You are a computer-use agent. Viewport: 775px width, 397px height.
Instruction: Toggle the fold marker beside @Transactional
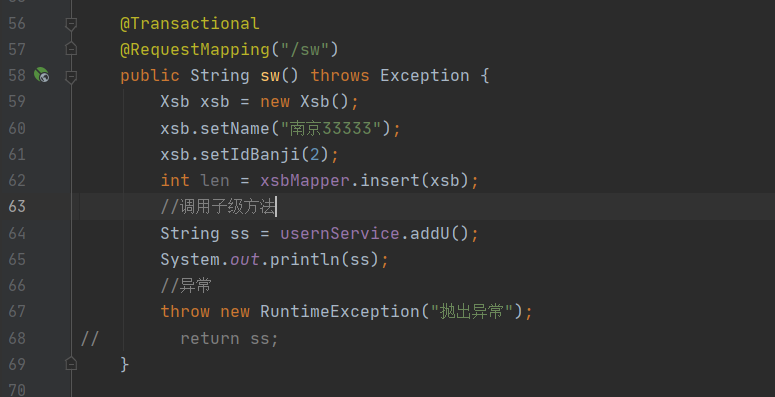[71, 24]
